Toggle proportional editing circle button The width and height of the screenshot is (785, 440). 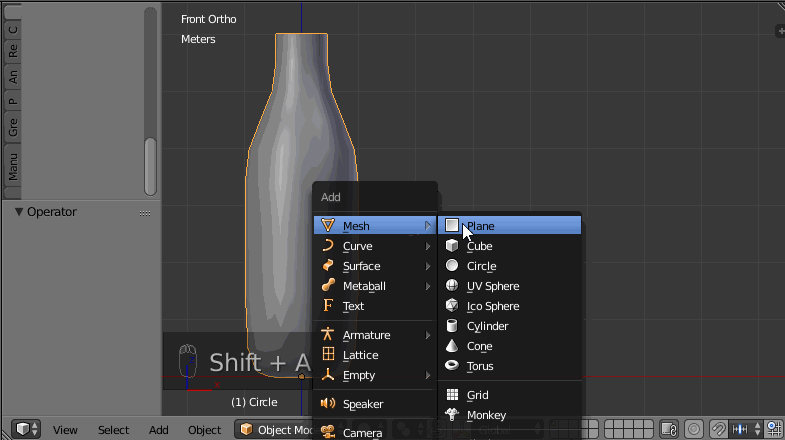click(x=694, y=429)
